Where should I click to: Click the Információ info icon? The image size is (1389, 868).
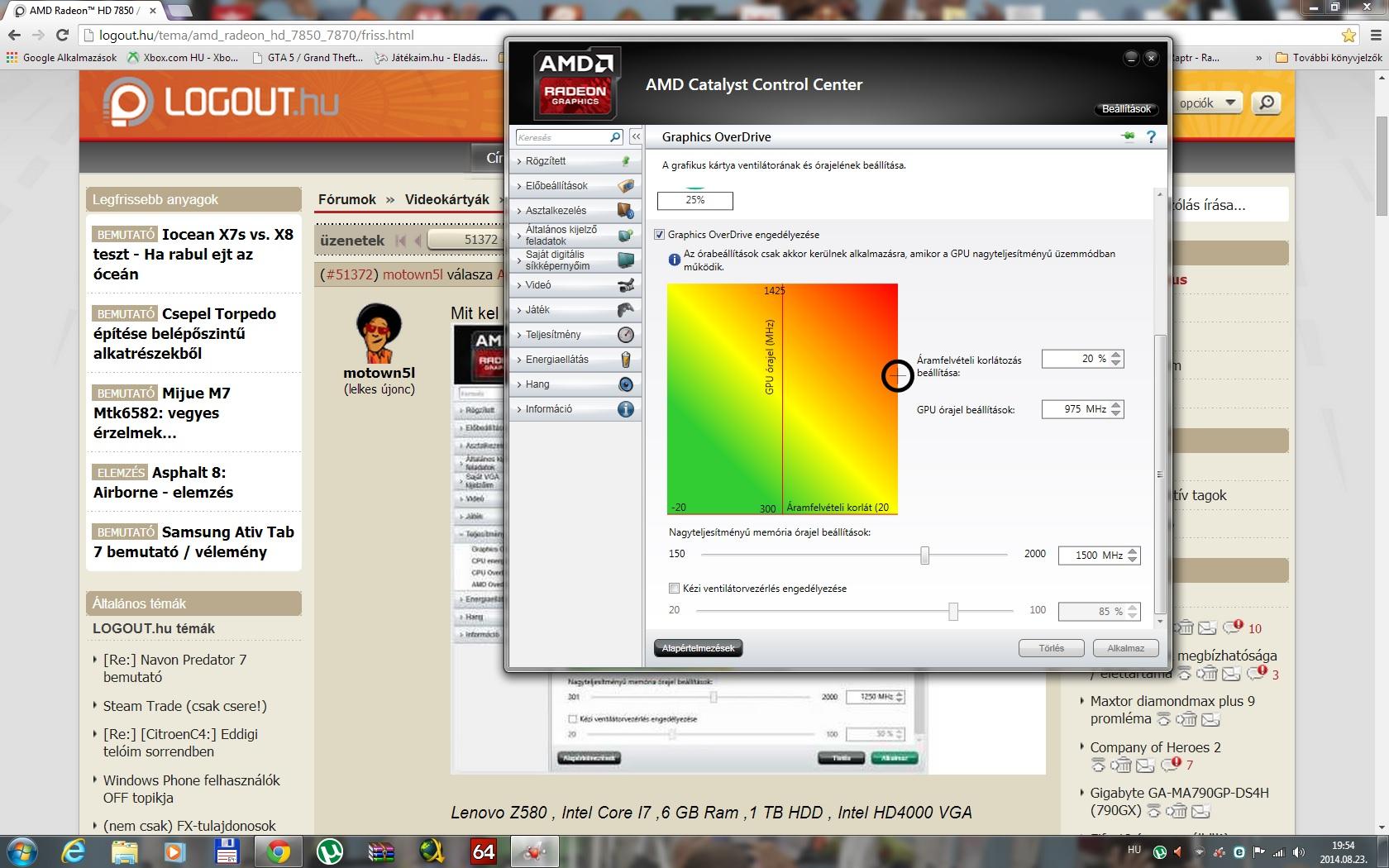point(626,409)
